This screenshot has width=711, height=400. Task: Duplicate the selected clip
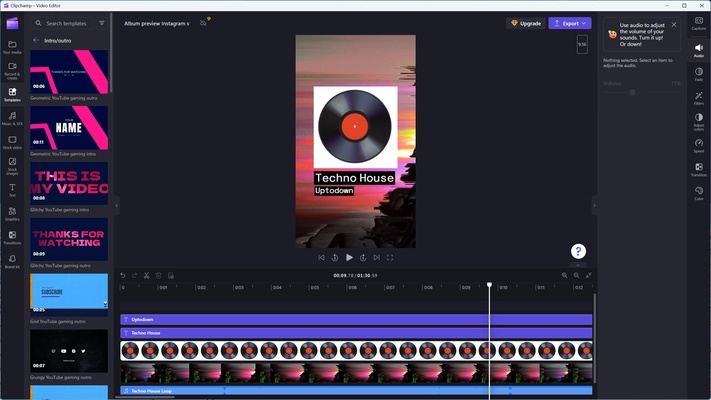(171, 275)
